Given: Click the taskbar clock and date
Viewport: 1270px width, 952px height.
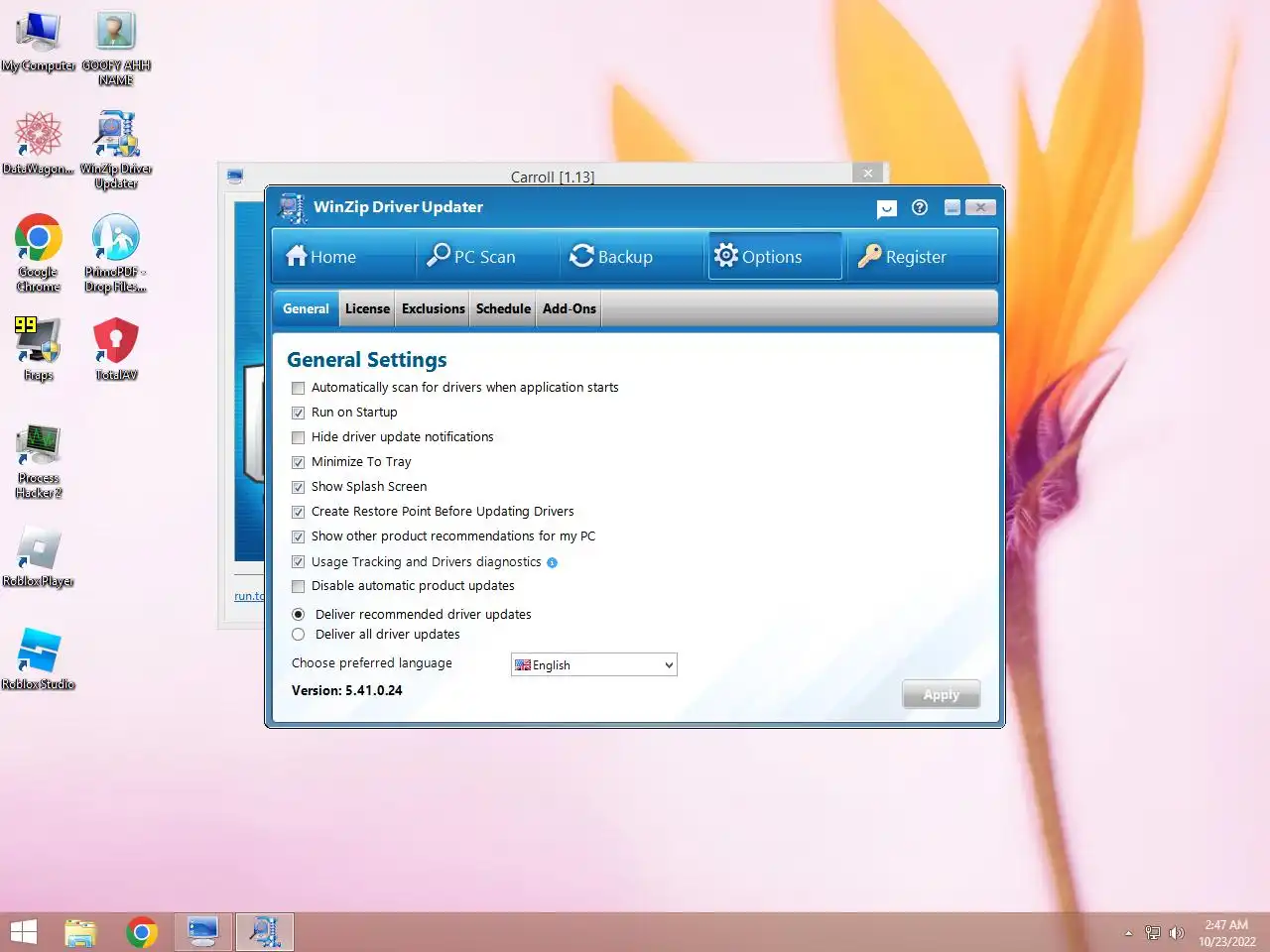Looking at the screenshot, I should pos(1226,933).
